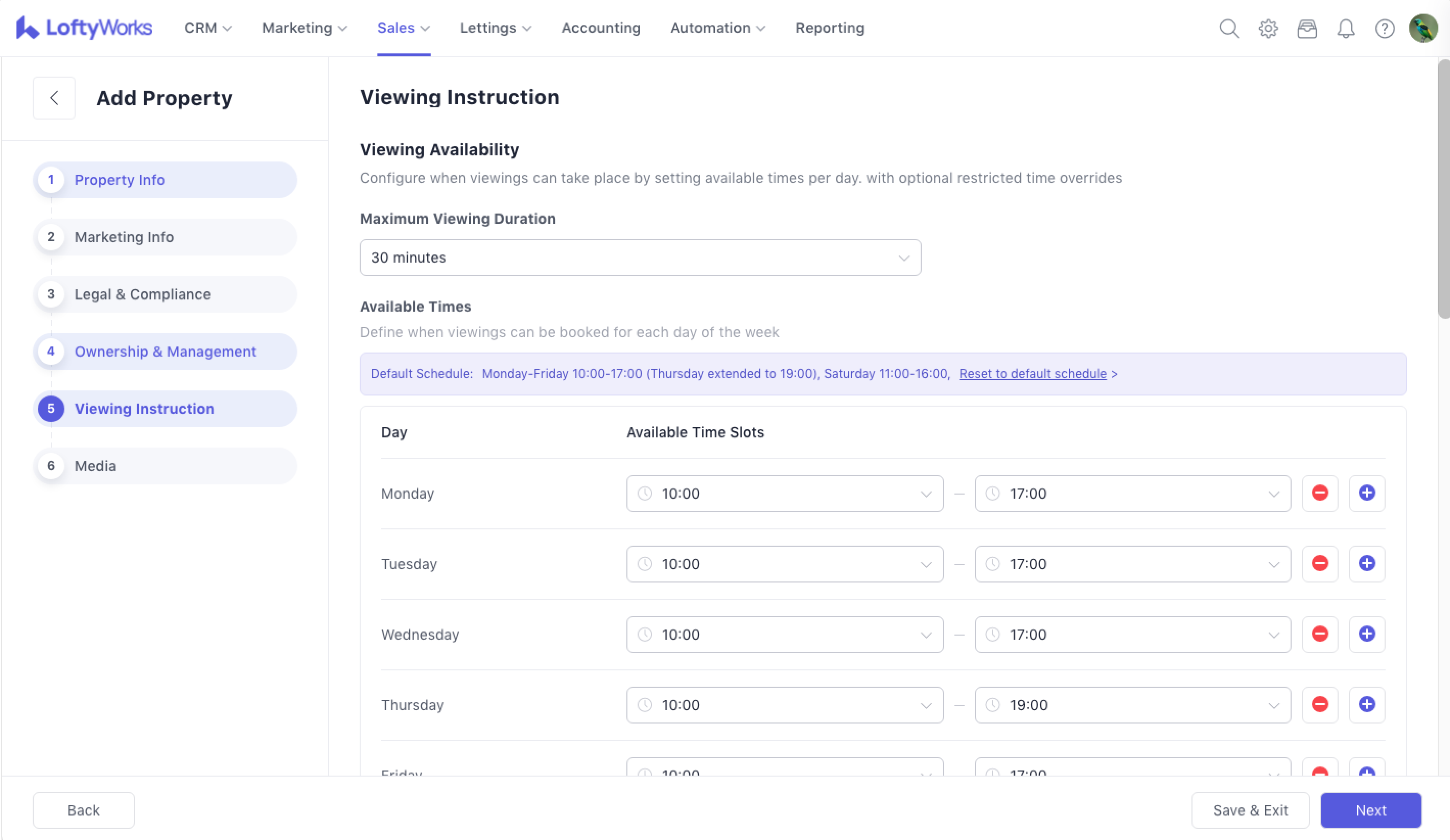
Task: Open Maximum Viewing Duration dropdown
Action: 640,257
